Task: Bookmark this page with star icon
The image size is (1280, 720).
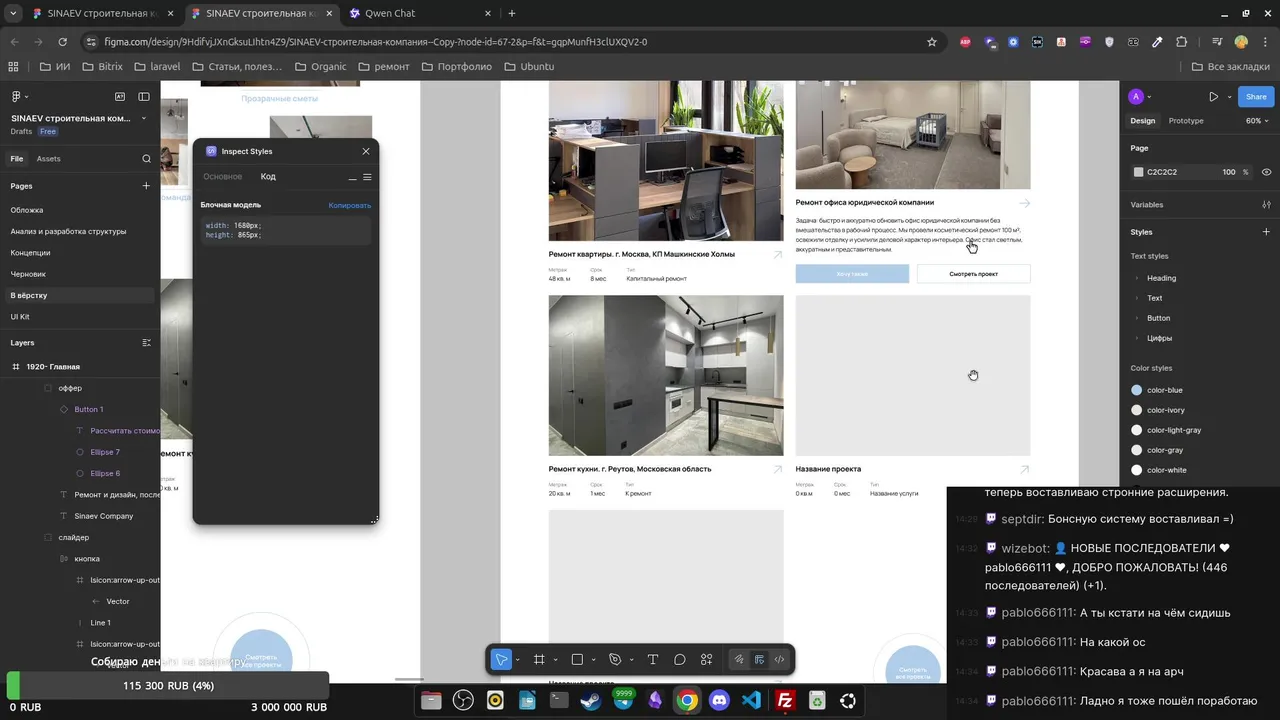Action: (932, 42)
